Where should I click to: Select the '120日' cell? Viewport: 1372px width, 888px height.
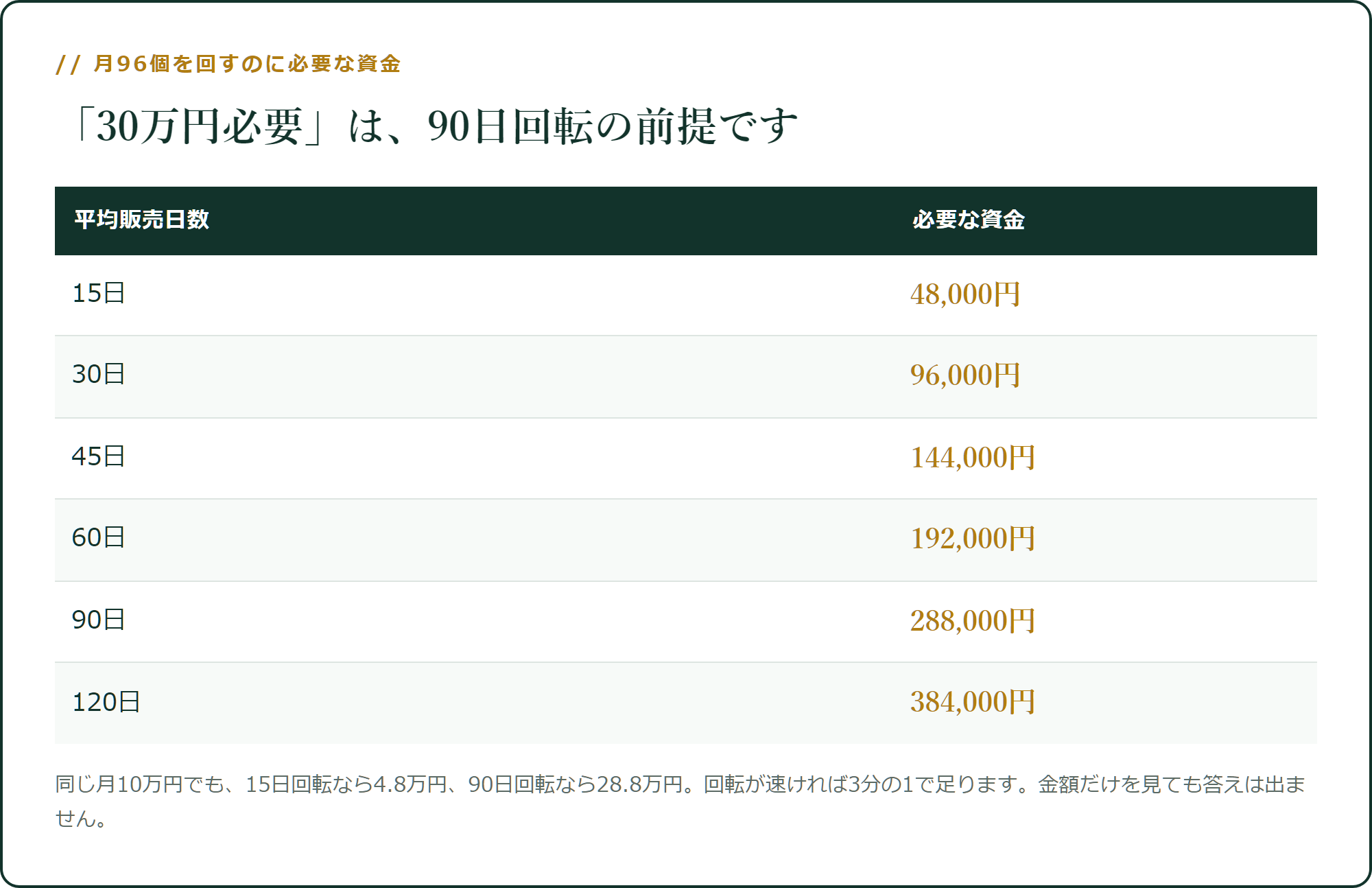click(106, 702)
